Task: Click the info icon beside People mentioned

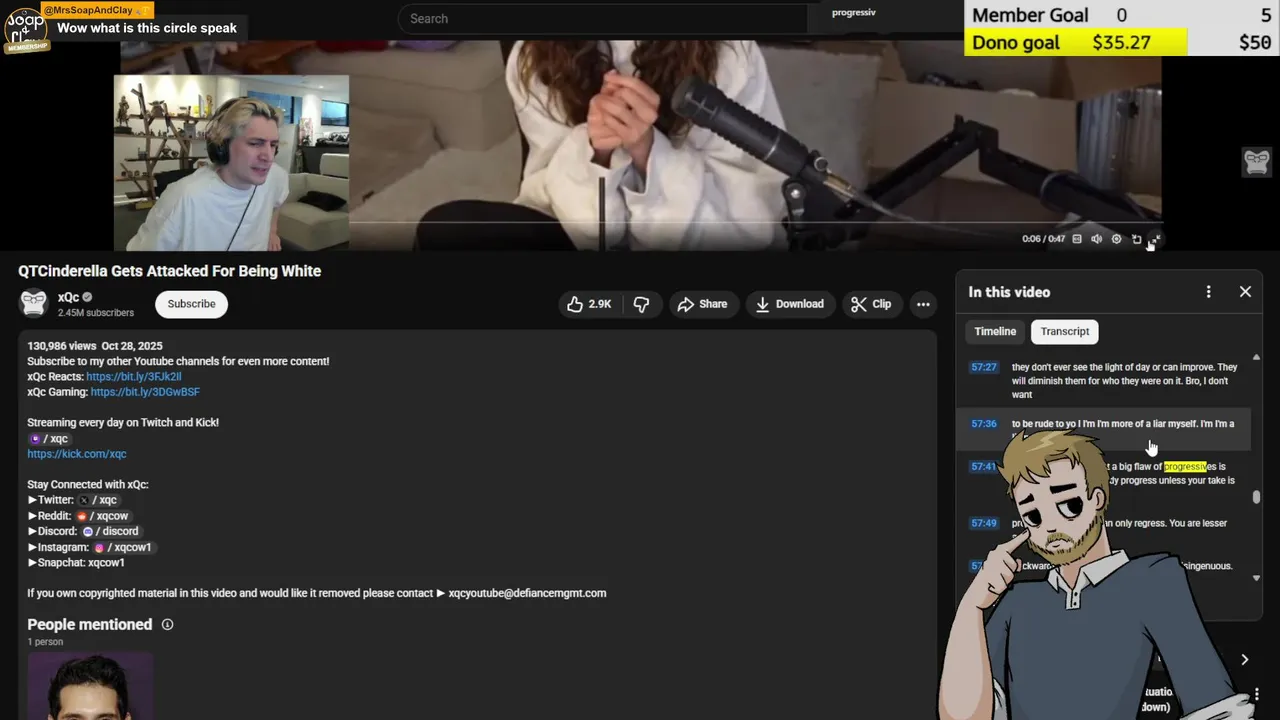Action: pos(167,625)
